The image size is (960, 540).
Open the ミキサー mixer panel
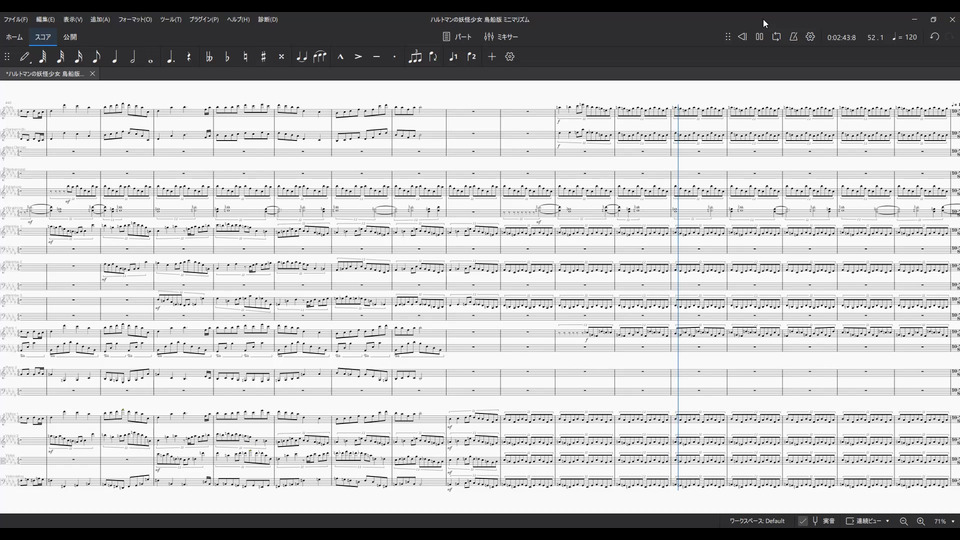[x=501, y=37]
